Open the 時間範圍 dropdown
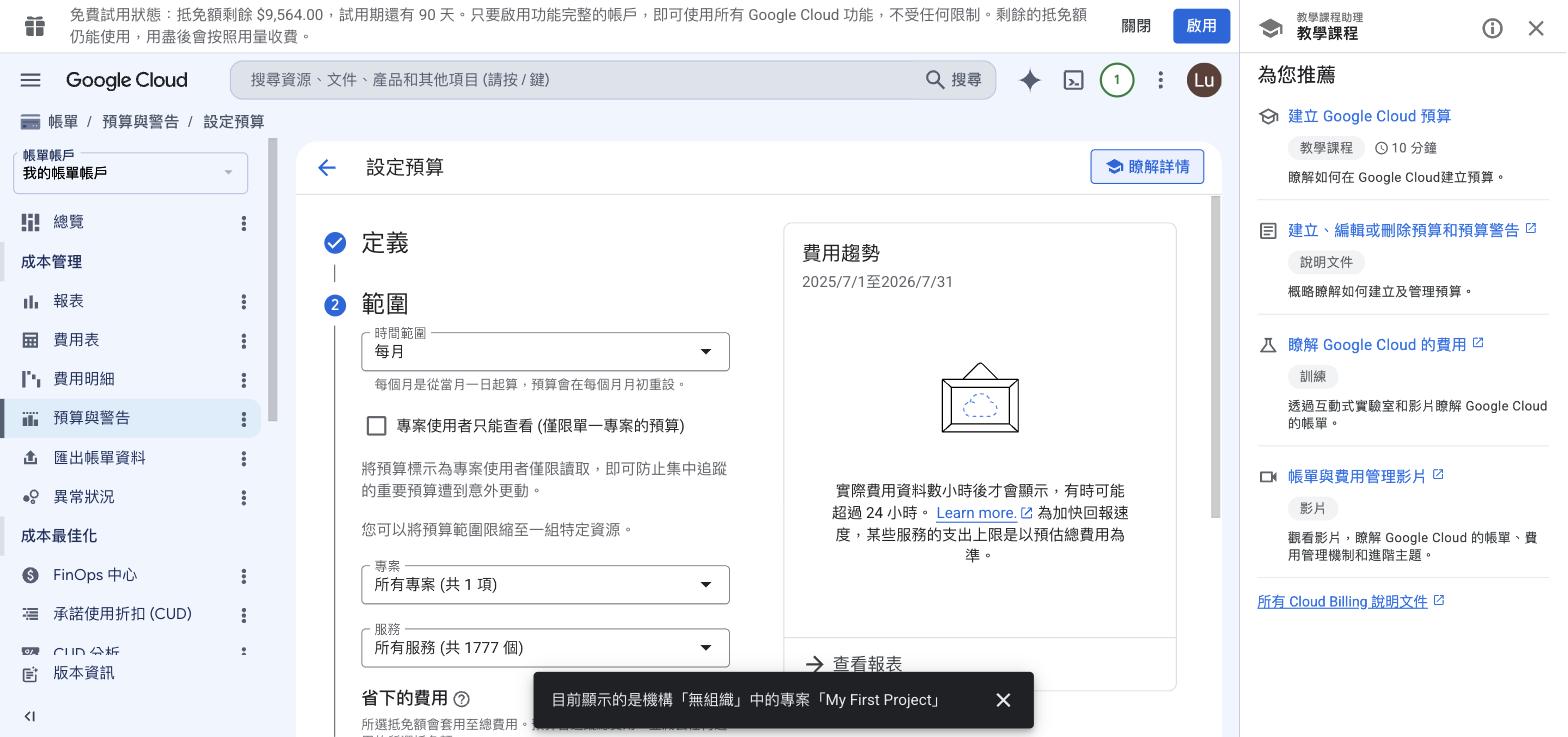 (545, 352)
